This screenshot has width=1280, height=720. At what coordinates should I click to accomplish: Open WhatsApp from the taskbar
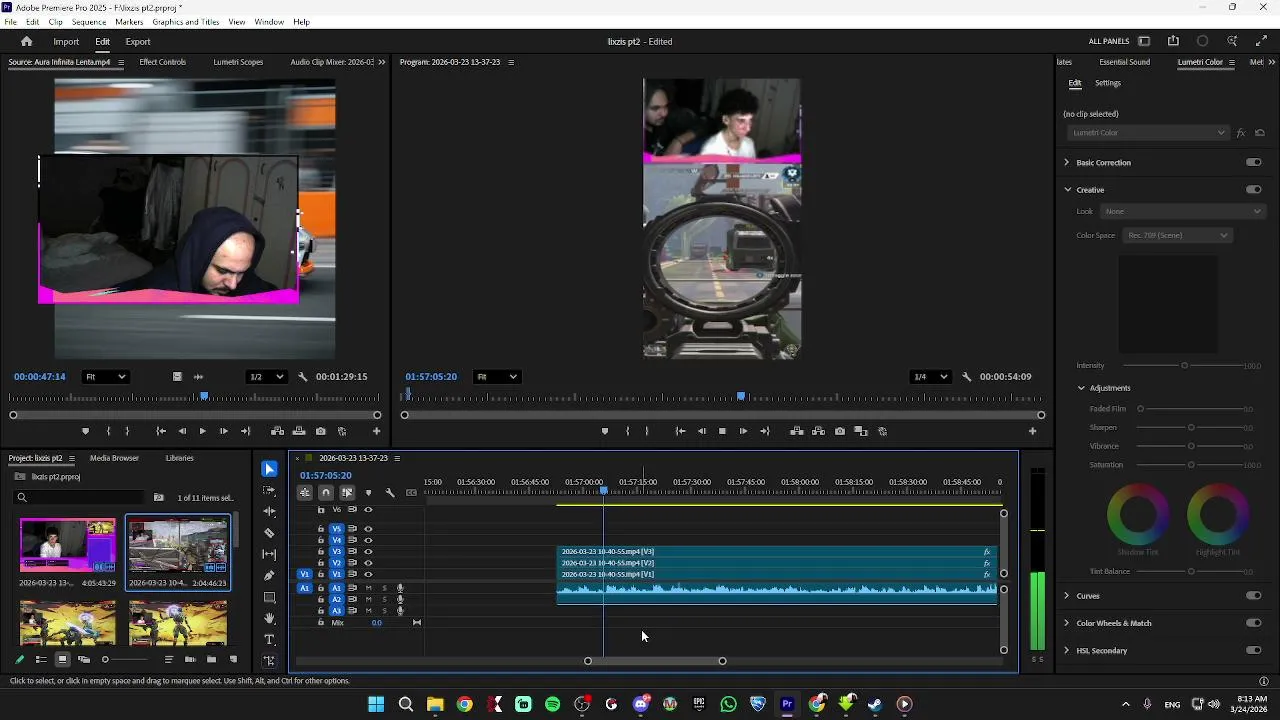728,704
